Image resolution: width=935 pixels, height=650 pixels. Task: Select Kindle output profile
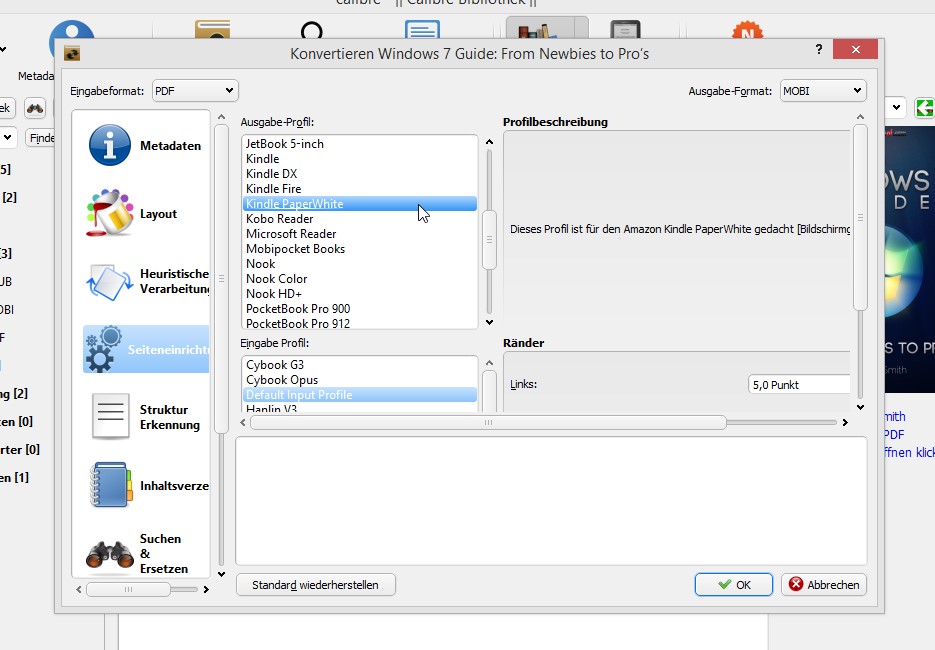[360, 159]
